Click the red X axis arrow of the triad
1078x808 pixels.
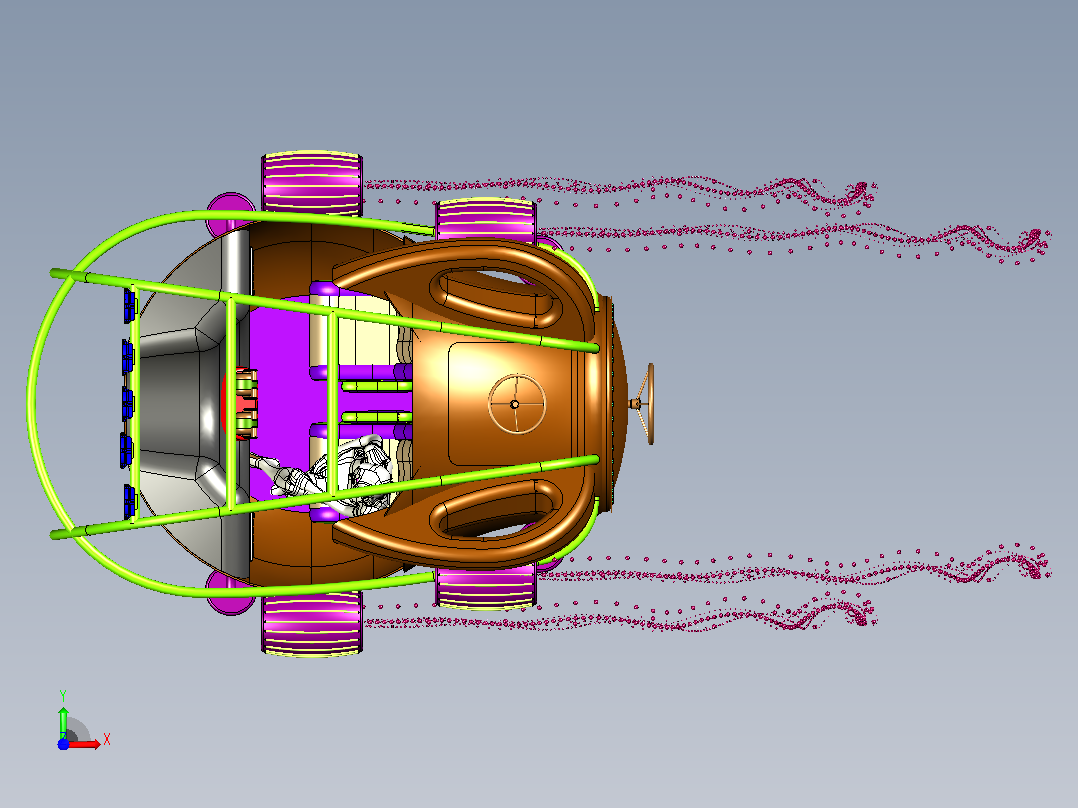[x=85, y=744]
